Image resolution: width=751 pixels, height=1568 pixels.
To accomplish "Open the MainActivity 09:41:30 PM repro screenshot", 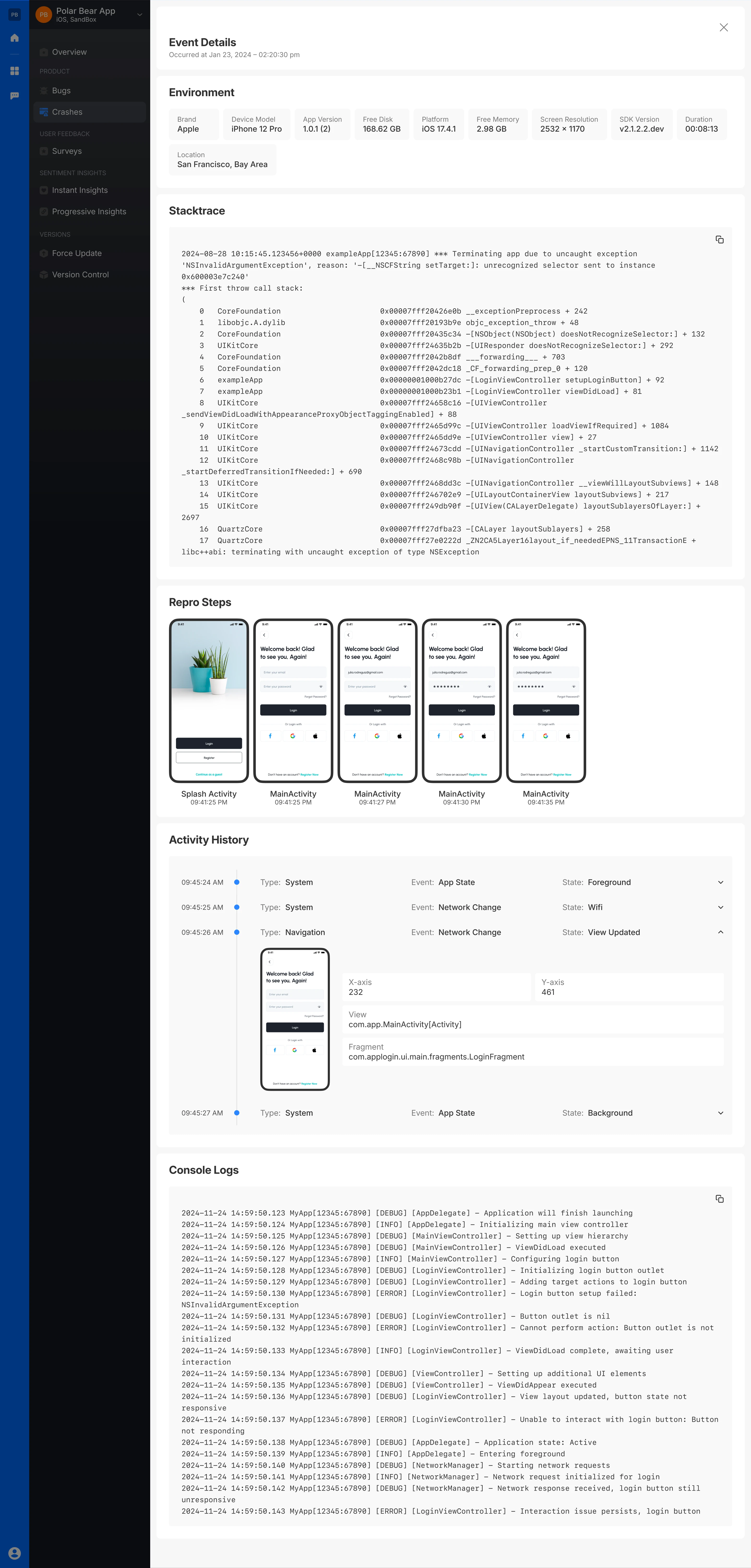I will click(x=462, y=701).
